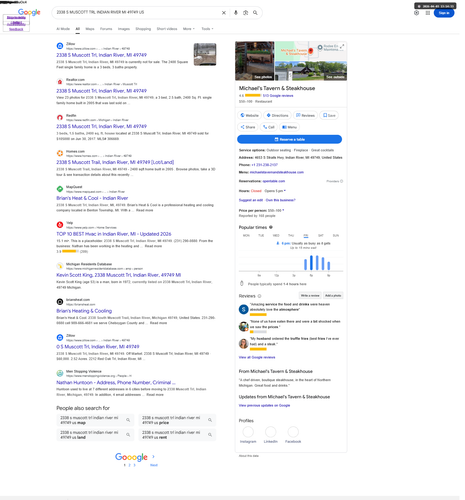This screenshot has width=465, height=500.
Task: Go to results page 2
Action: coord(129,465)
